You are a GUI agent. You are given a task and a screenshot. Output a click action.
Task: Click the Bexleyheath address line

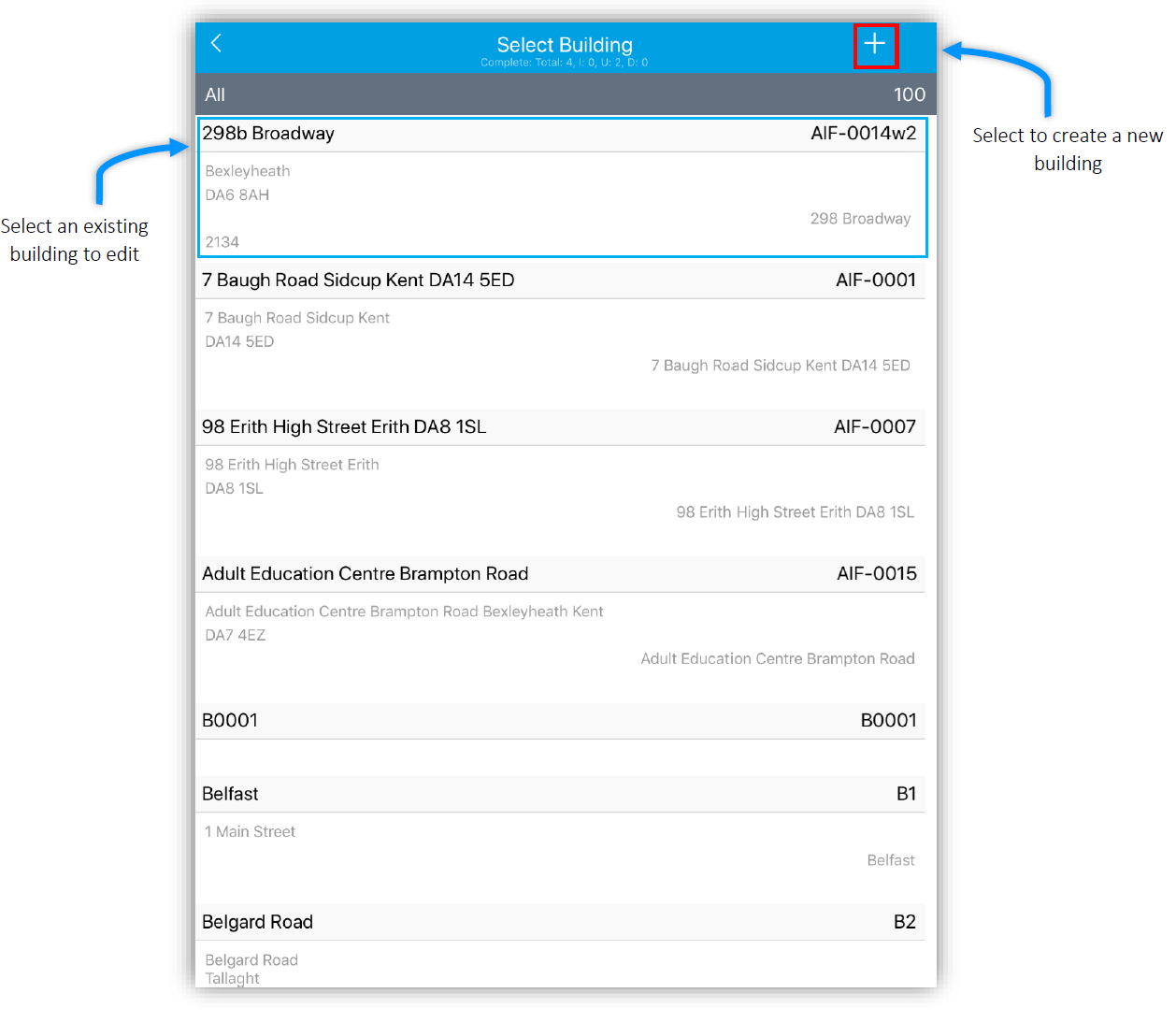point(248,171)
